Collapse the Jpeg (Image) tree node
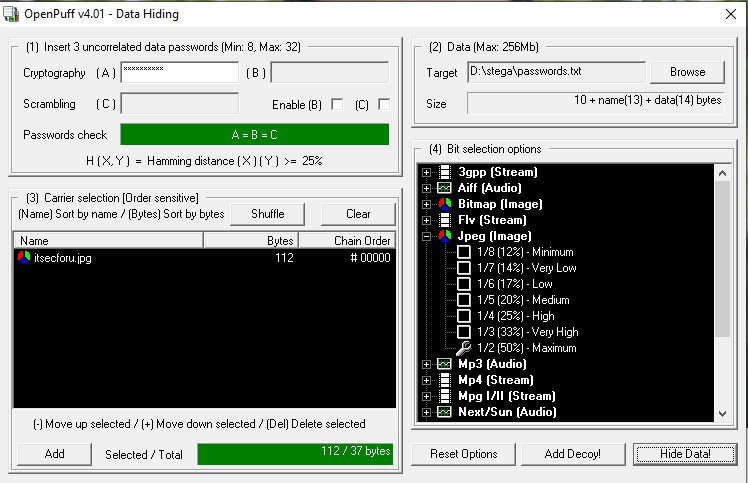Viewport: 748px width, 483px height. (x=427, y=236)
